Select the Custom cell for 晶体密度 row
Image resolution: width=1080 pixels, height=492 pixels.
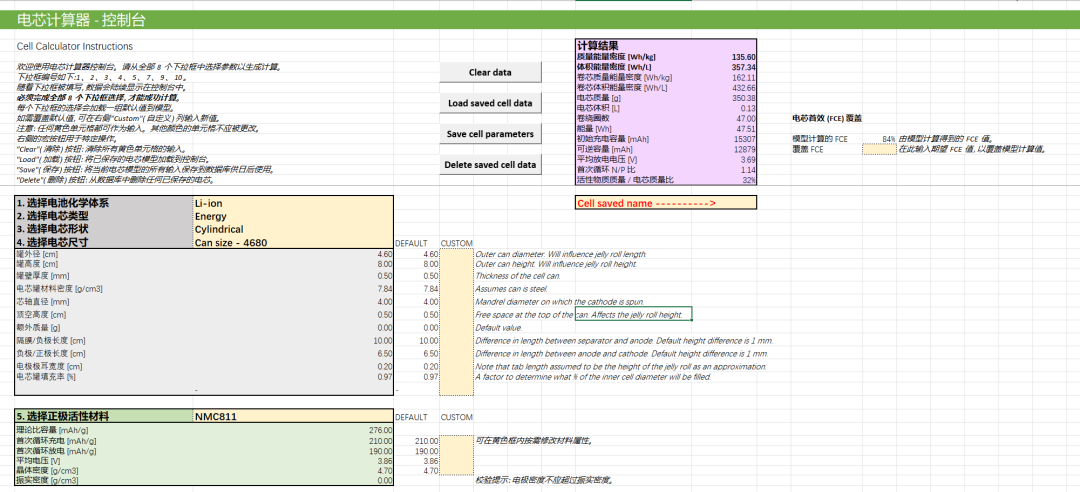pyautogui.click(x=457, y=471)
